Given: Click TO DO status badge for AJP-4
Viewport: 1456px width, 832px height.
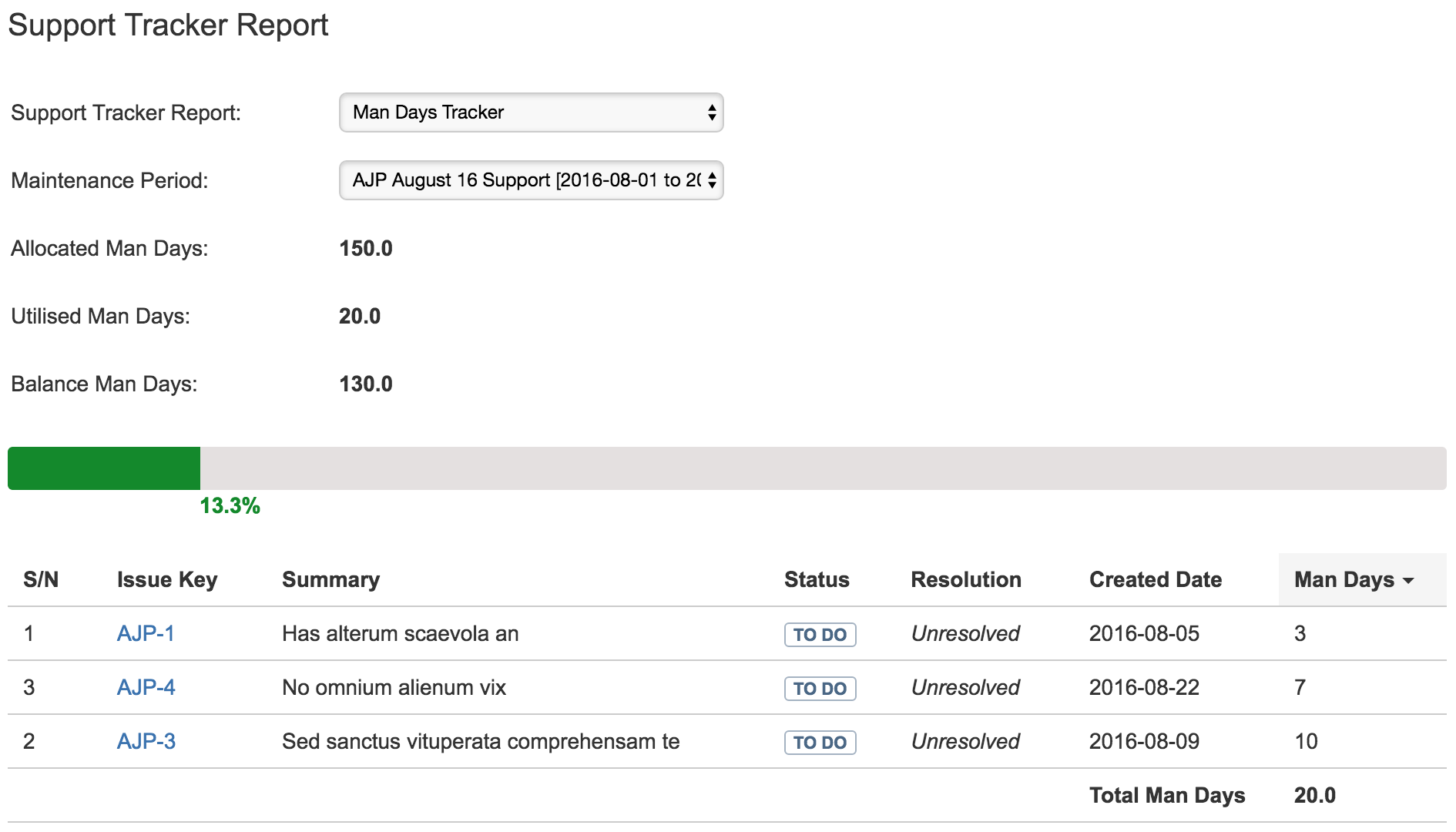Looking at the screenshot, I should 820,689.
